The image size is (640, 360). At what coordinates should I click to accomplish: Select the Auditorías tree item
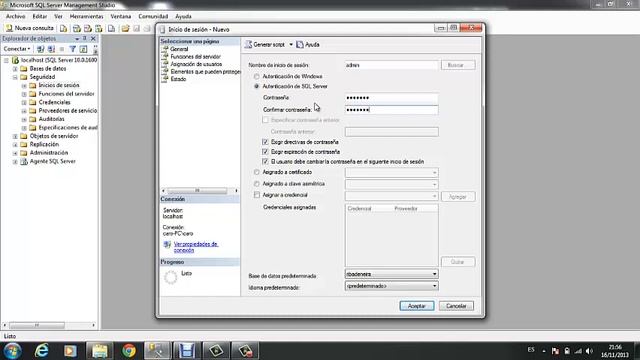coord(51,119)
